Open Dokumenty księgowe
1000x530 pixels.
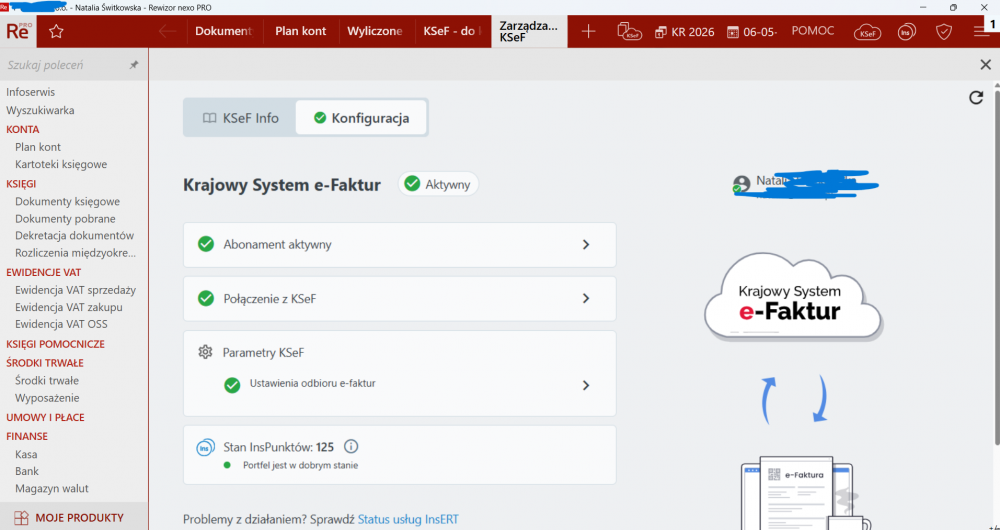68,202
